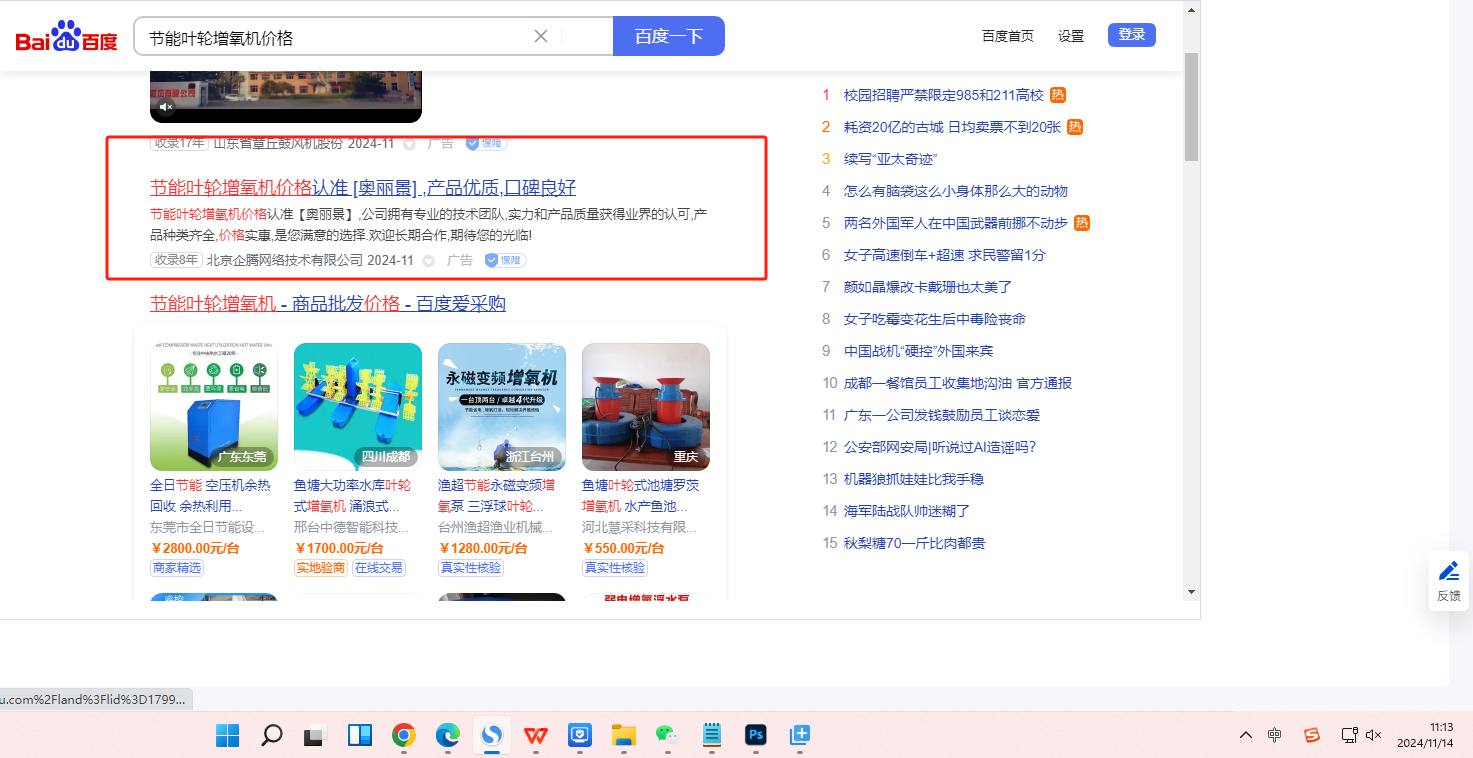Click the Baidu logo
Viewport: 1473px width, 758px height.
66,37
